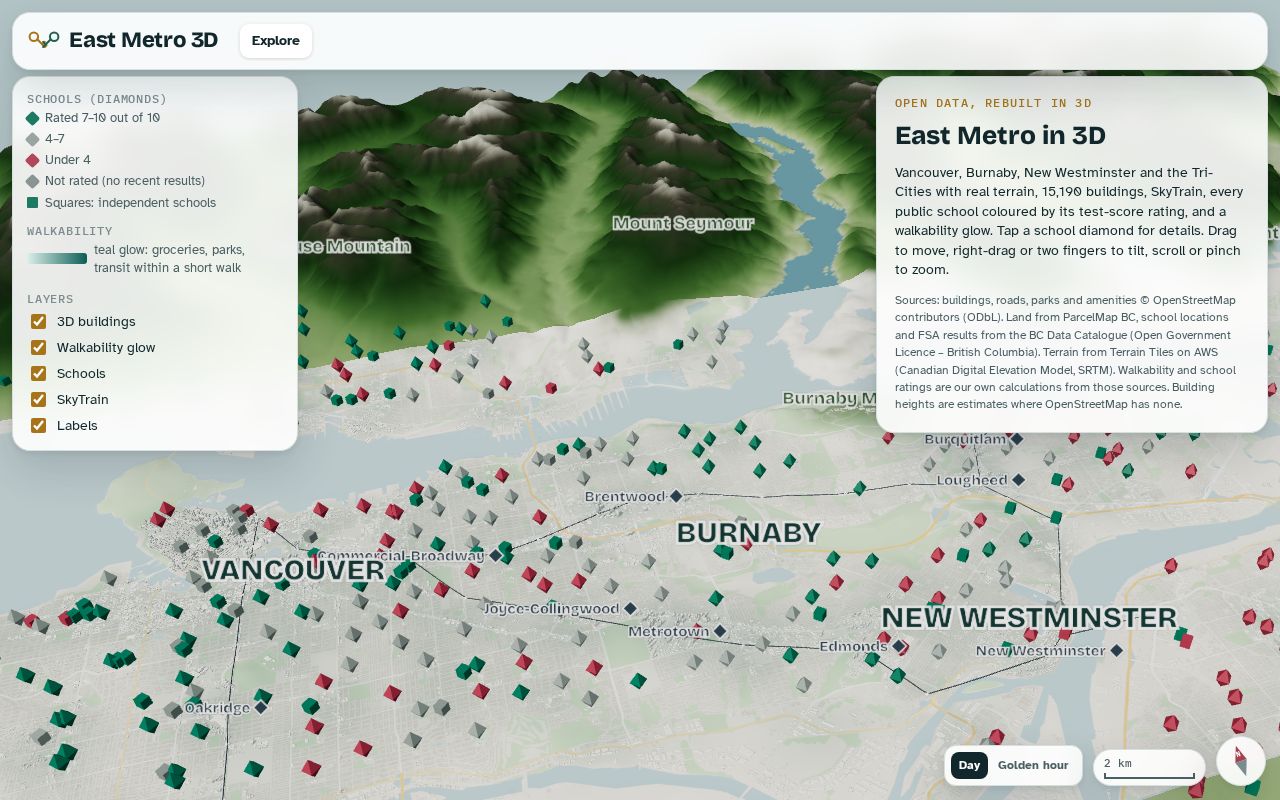1280x800 pixels.
Task: Select the Edmonds station marker
Action: (x=898, y=646)
